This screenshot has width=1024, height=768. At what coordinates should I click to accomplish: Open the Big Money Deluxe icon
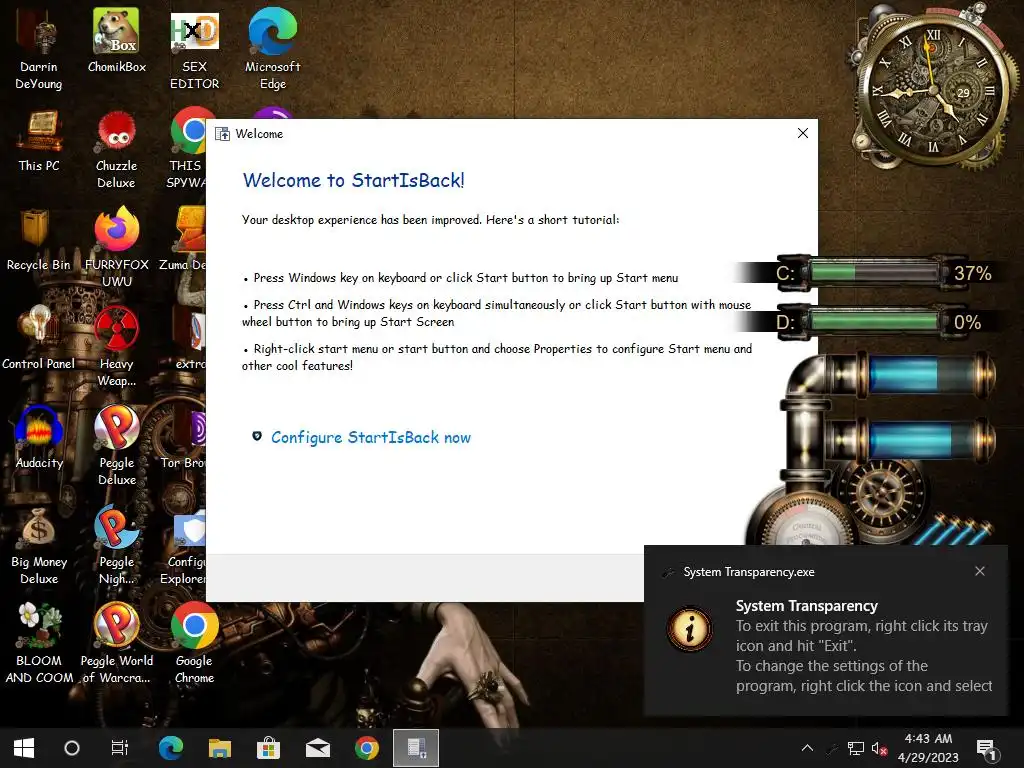[39, 545]
